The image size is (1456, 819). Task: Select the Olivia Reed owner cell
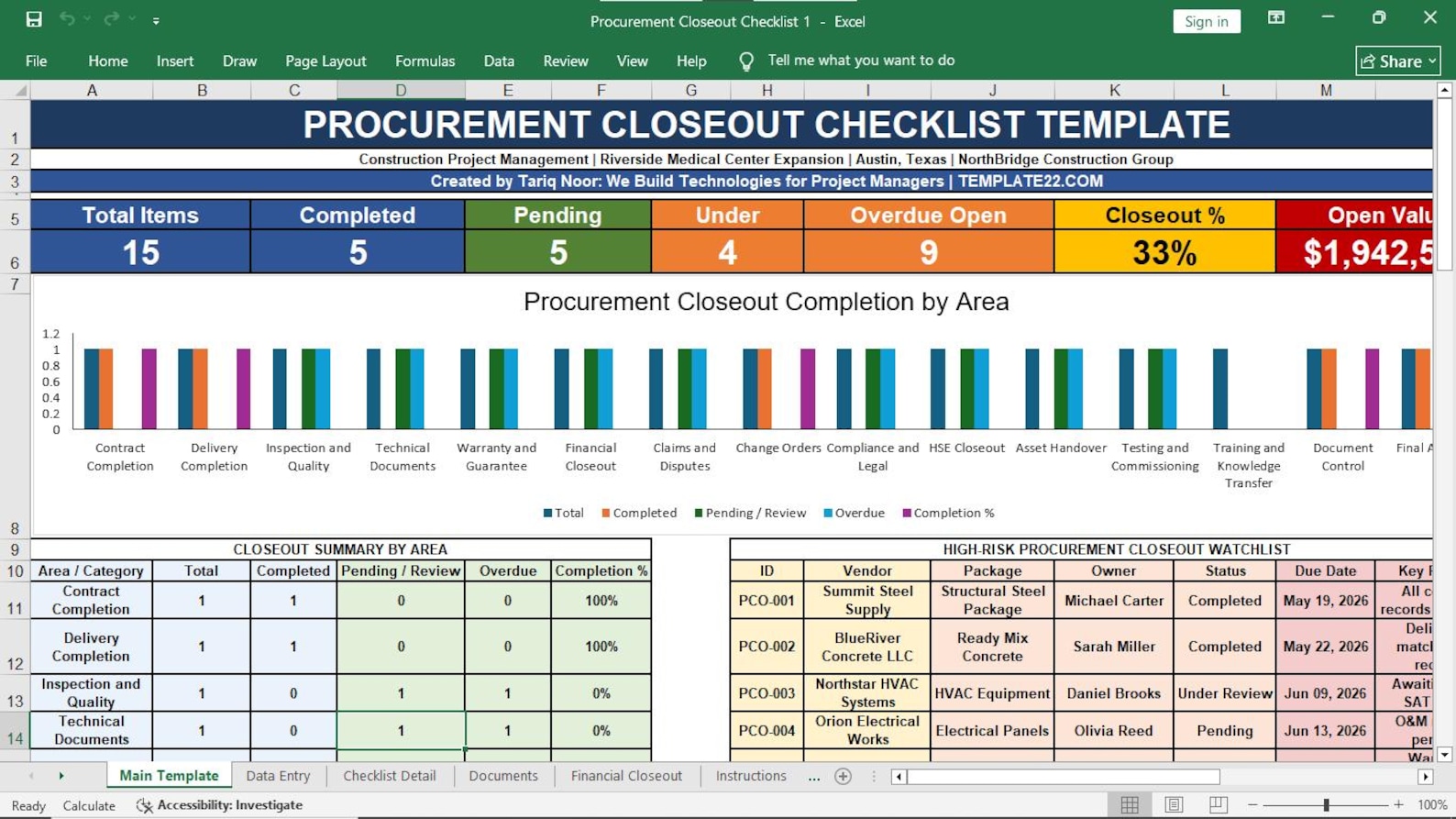click(1114, 731)
